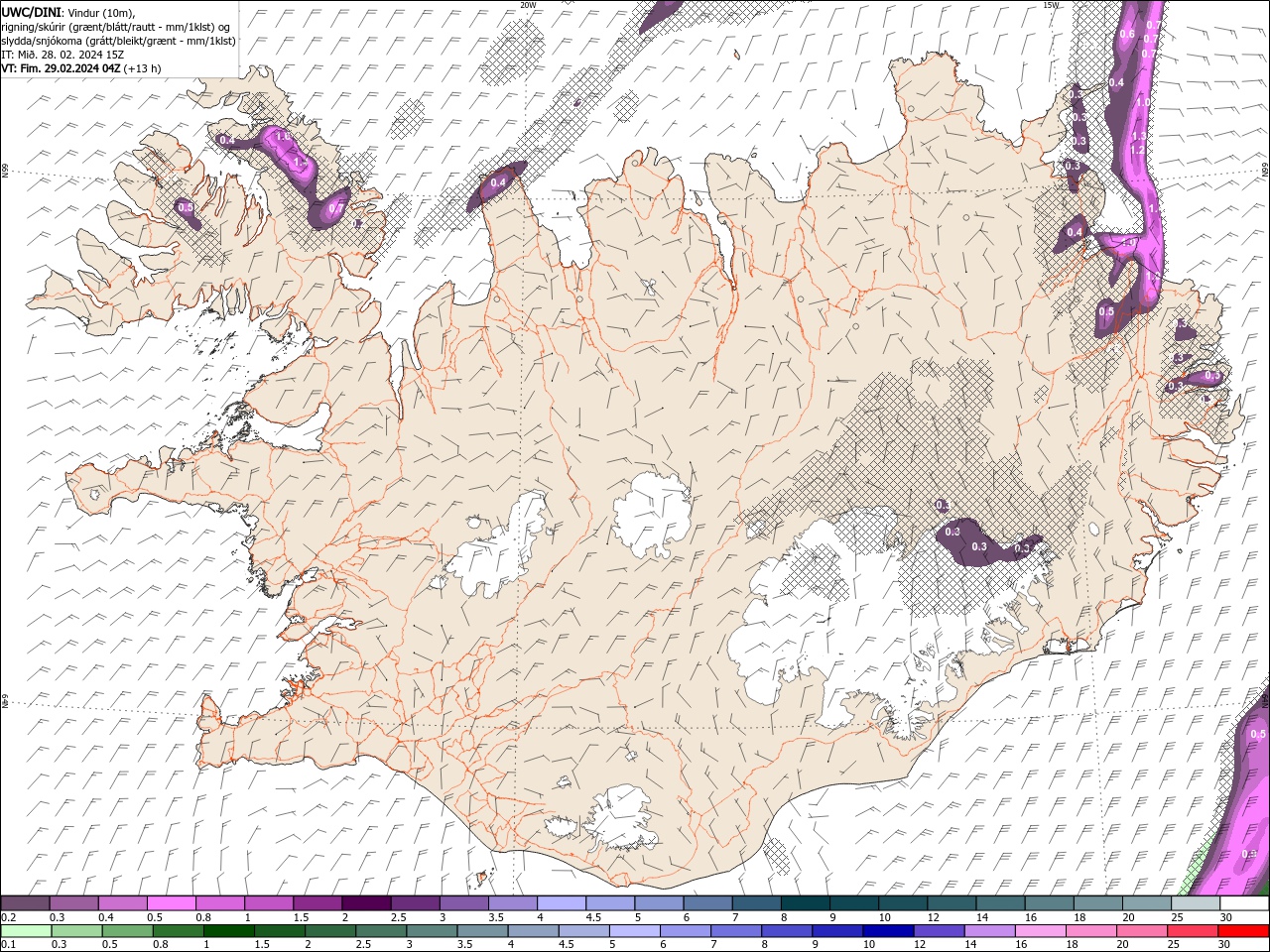
Task: Click the 'VT: Fim. 29.02.2024 04Z (+13 h)' line
Action: point(81,68)
